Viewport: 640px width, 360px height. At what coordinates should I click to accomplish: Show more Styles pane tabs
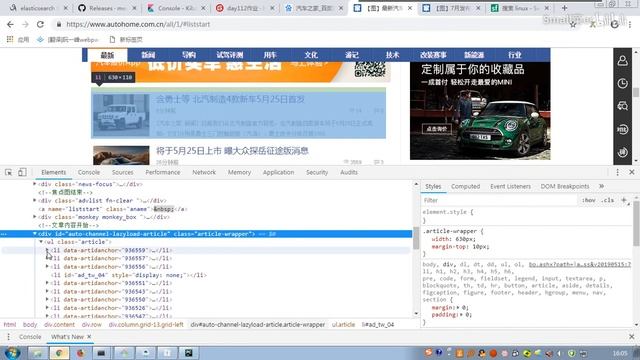pyautogui.click(x=601, y=186)
